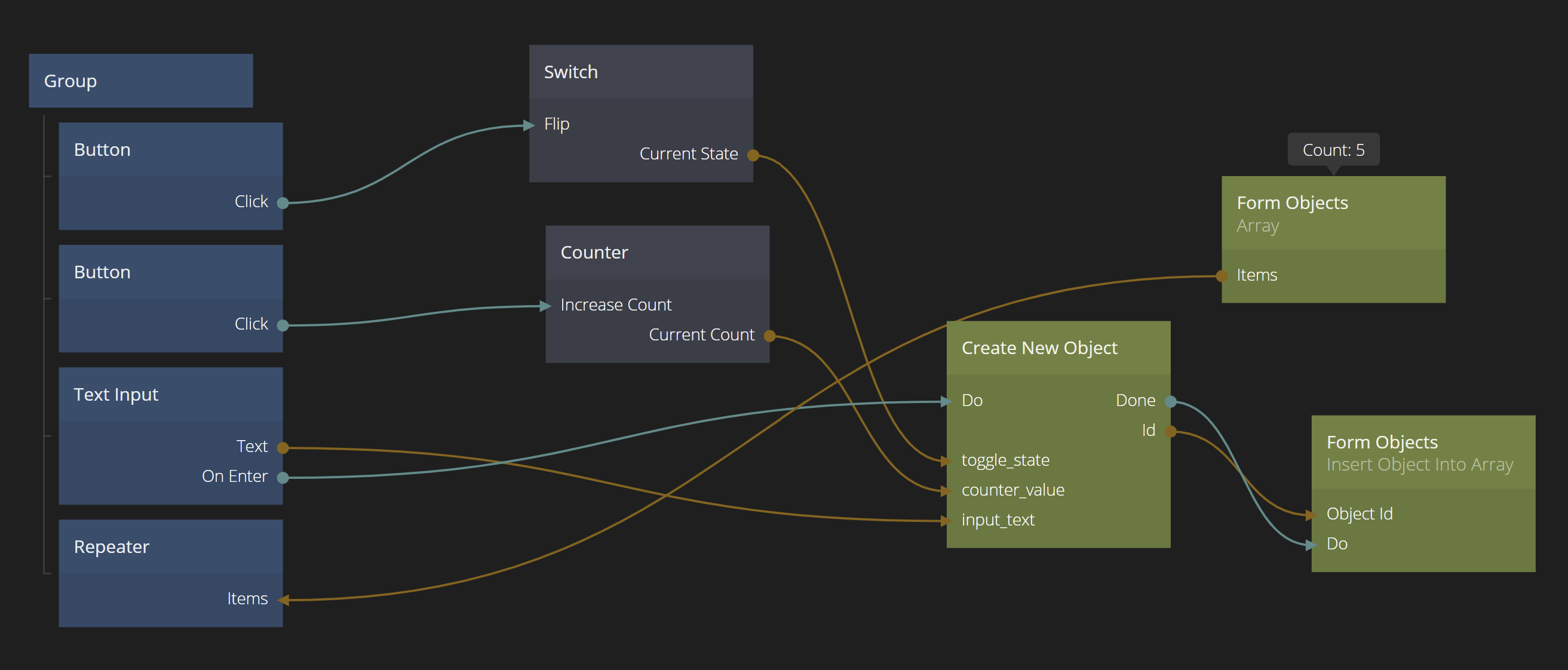
Task: Click the first Button node's Click output port
Action: tap(283, 202)
